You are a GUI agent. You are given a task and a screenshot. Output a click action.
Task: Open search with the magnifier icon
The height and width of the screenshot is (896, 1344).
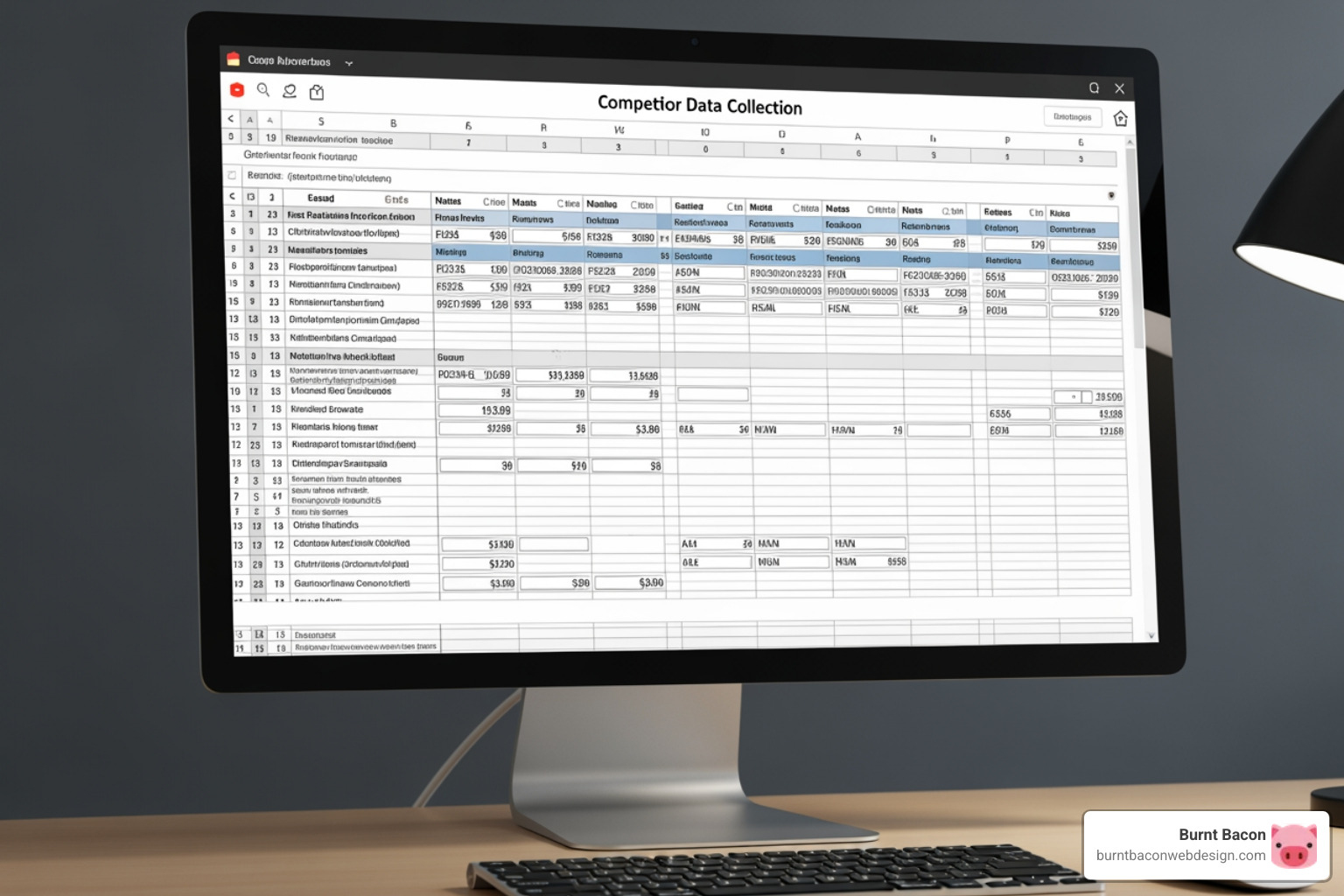[262, 89]
